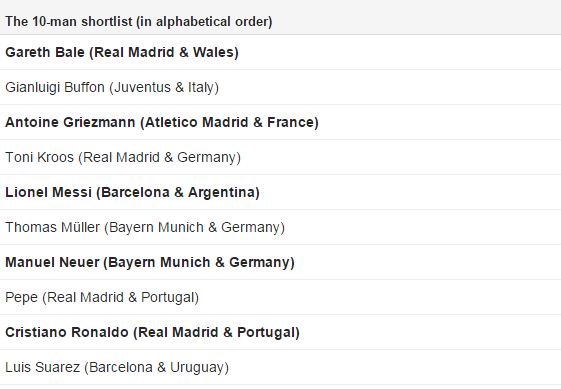Click 'Real Madrid & Germany' text
The image size is (561, 389).
click(160, 157)
